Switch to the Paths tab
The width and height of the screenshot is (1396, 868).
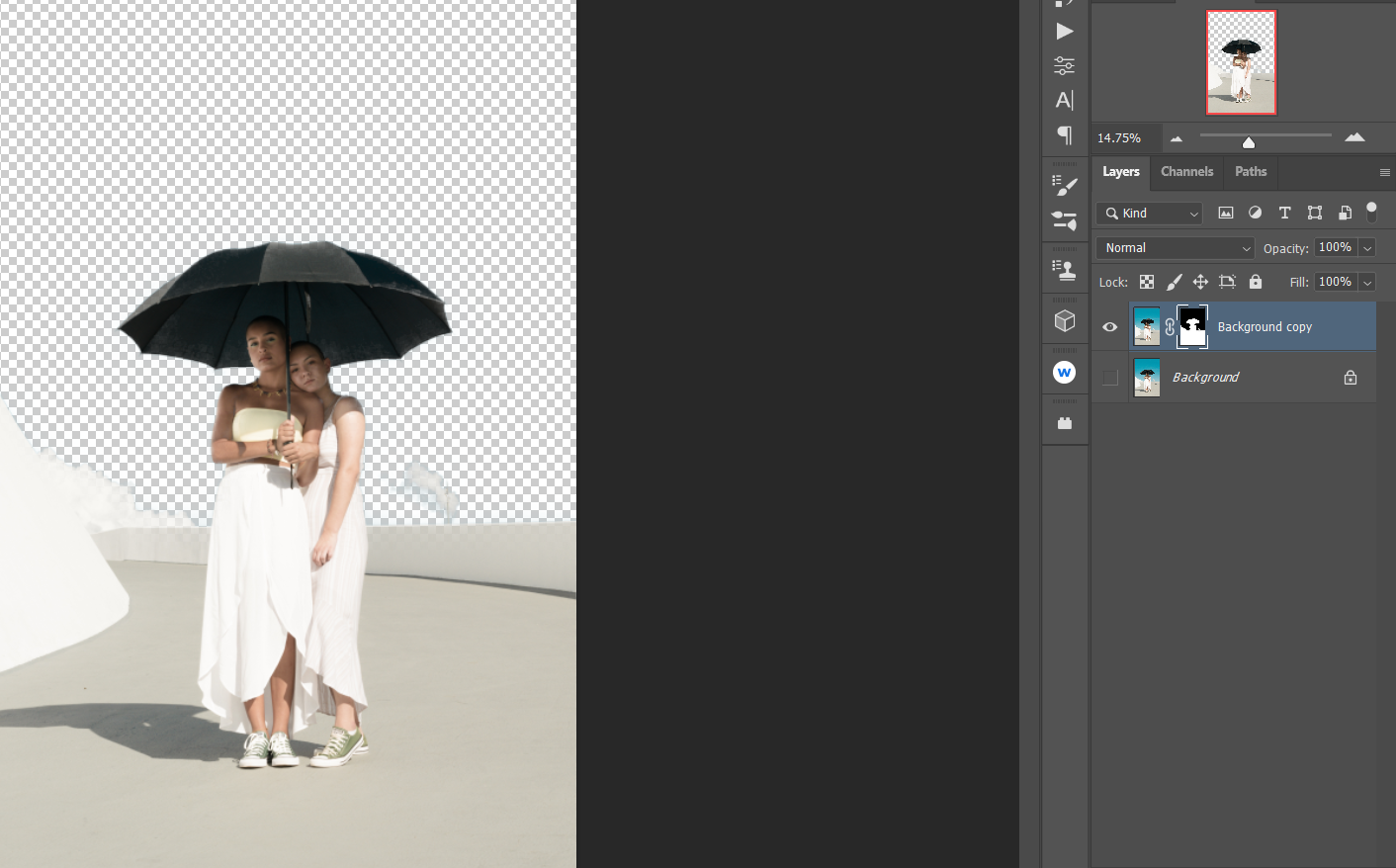[x=1250, y=172]
